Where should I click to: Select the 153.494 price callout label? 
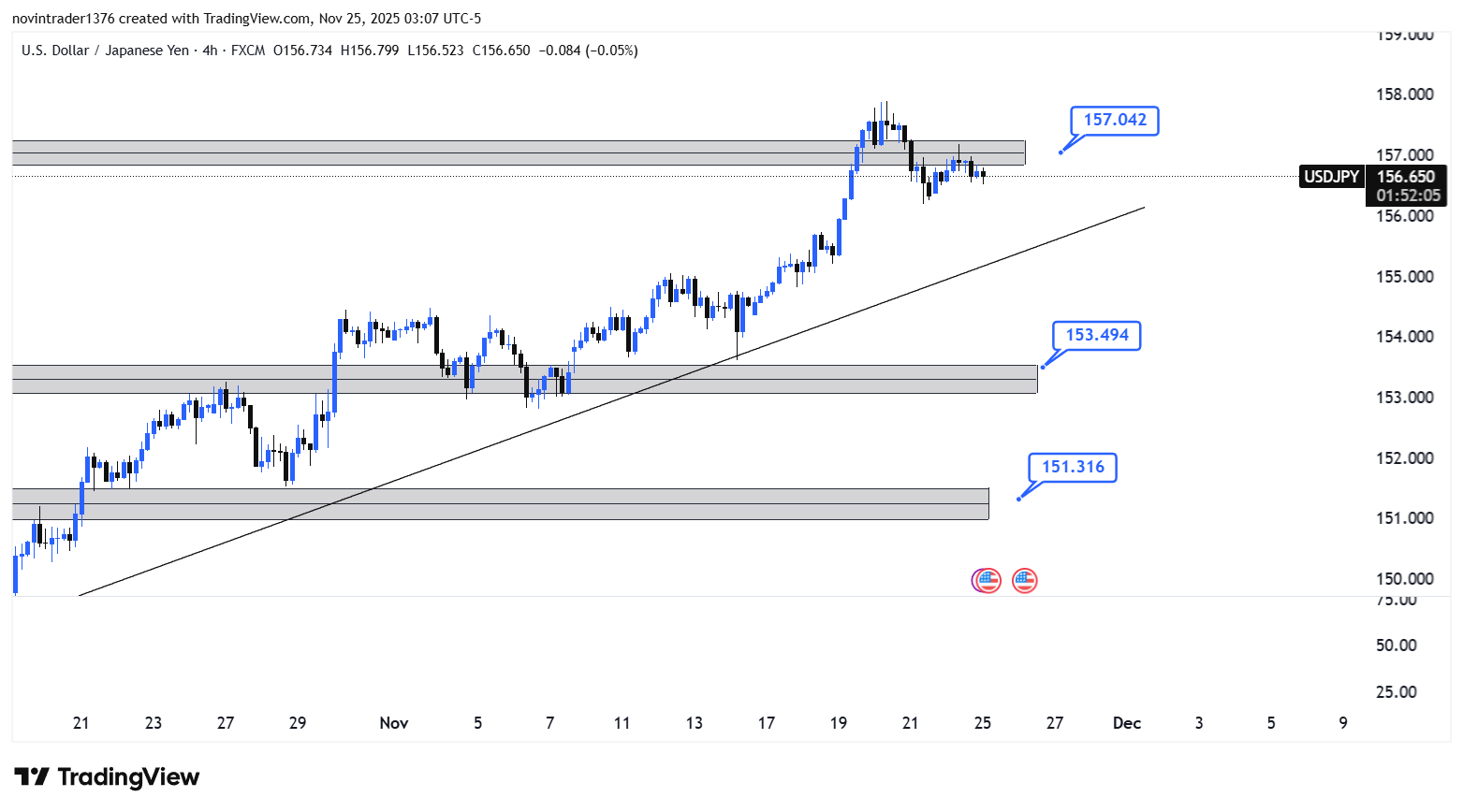point(1096,335)
